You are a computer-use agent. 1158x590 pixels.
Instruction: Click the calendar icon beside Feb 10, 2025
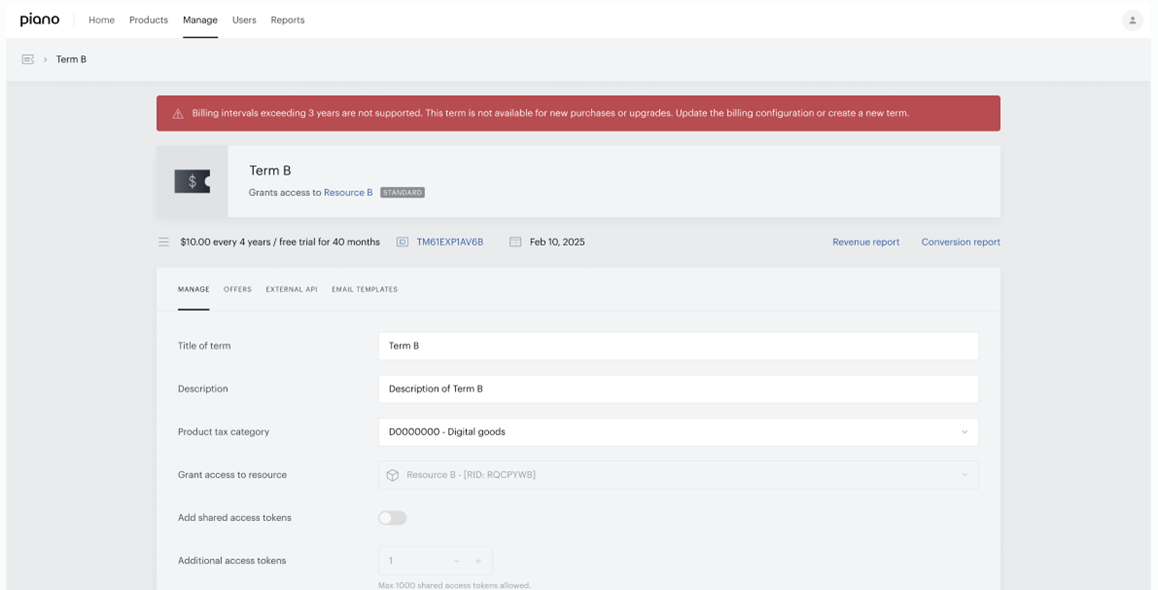[515, 241]
